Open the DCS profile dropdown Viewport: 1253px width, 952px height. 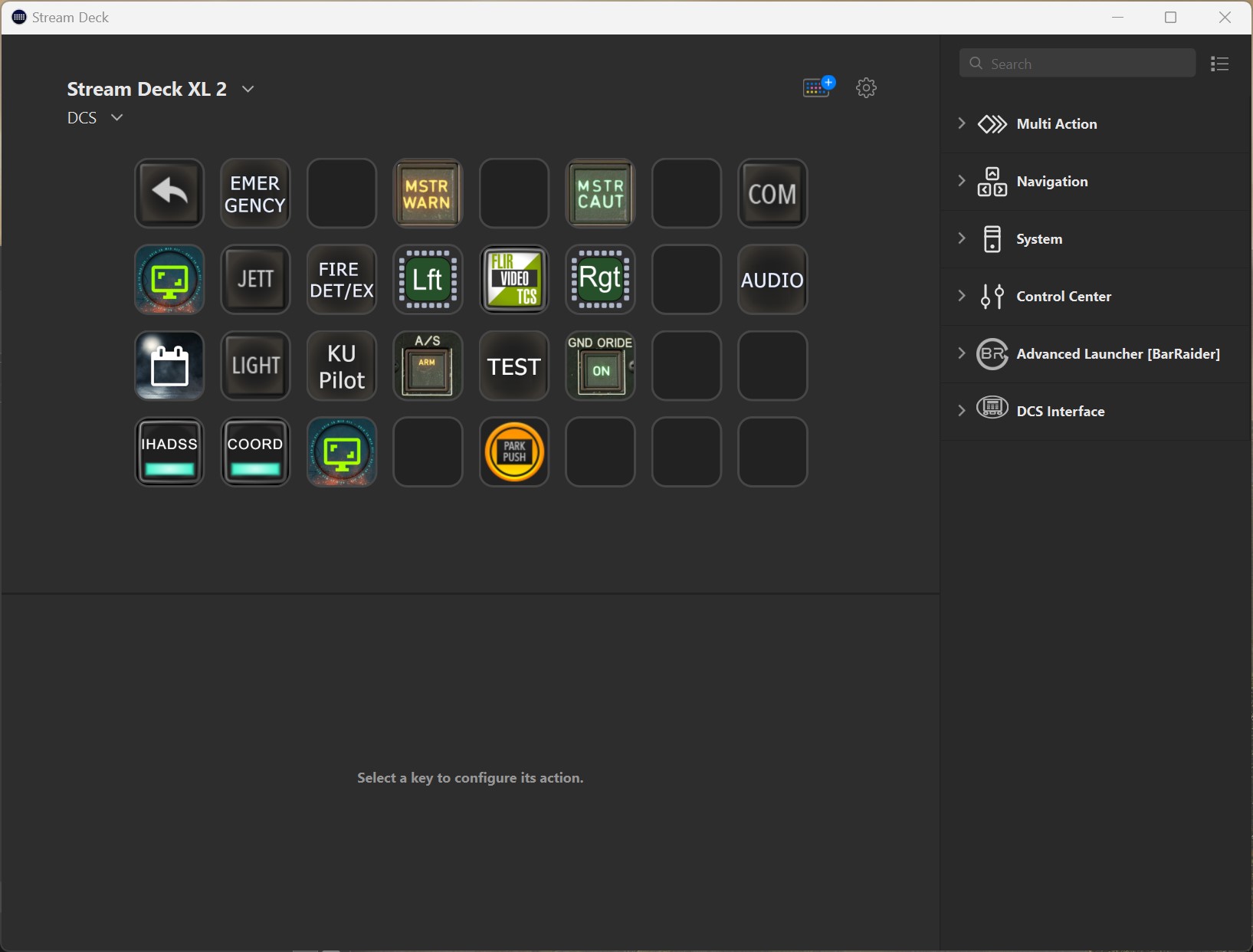[x=116, y=117]
